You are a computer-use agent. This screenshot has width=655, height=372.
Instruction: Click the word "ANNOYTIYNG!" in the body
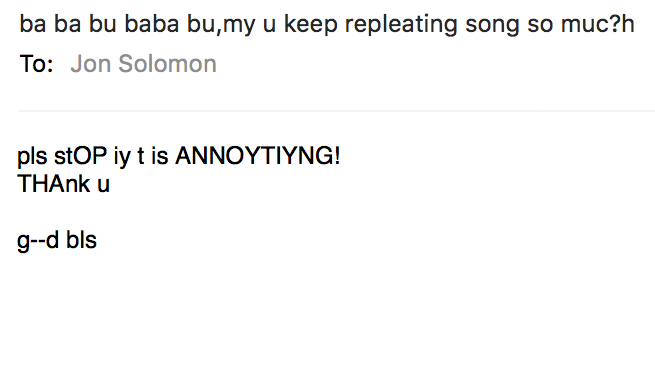point(258,156)
